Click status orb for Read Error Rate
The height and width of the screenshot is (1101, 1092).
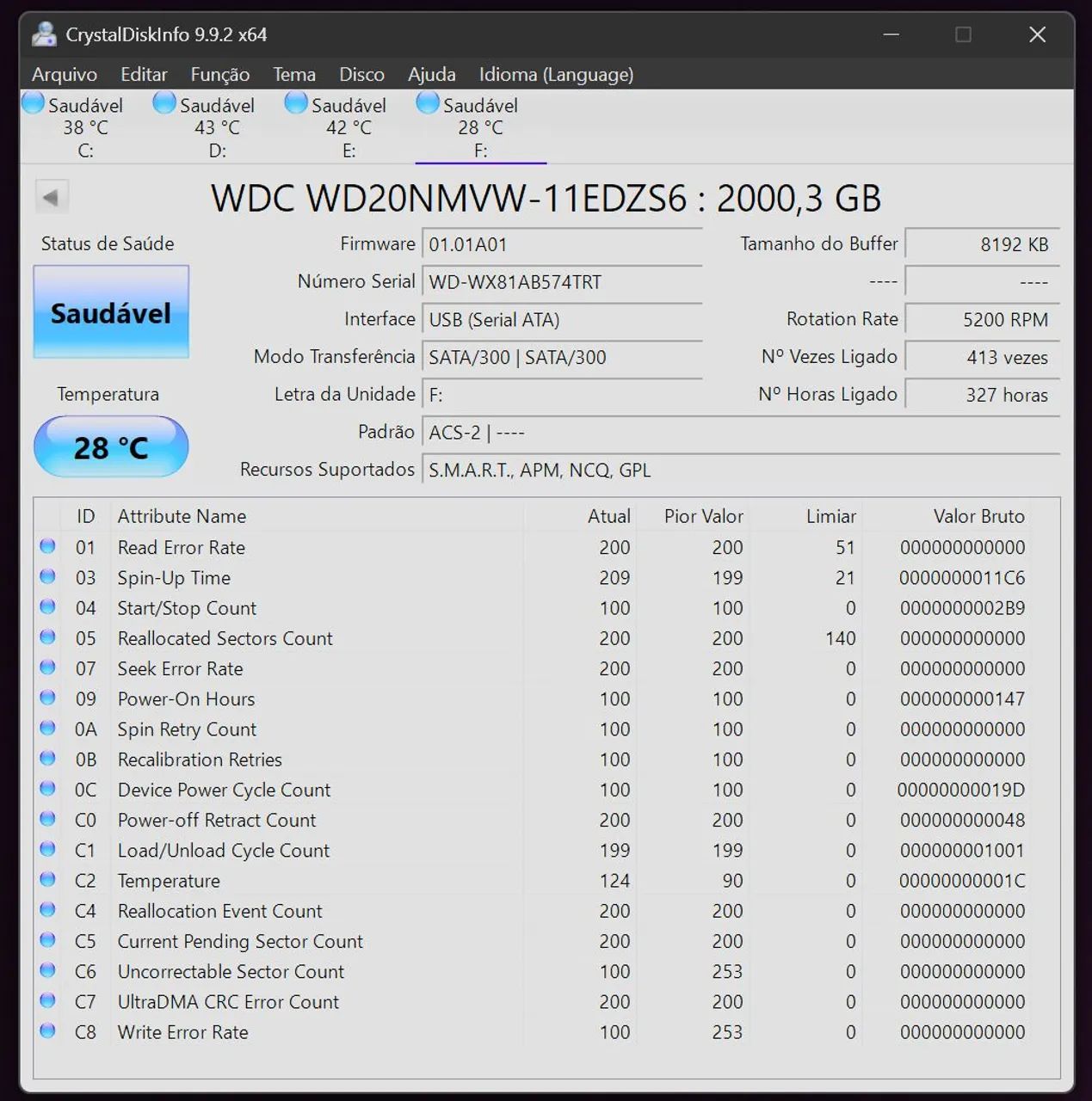[47, 546]
